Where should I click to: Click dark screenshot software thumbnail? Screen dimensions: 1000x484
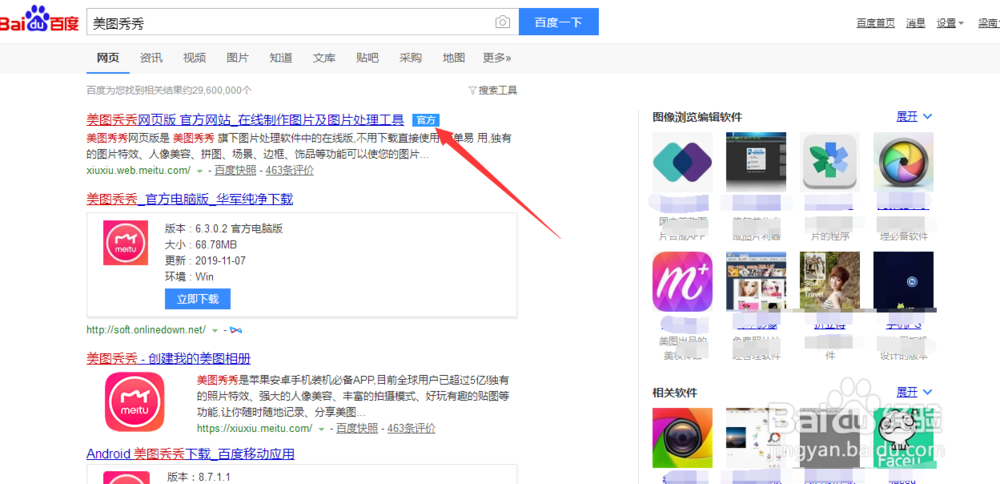point(756,162)
